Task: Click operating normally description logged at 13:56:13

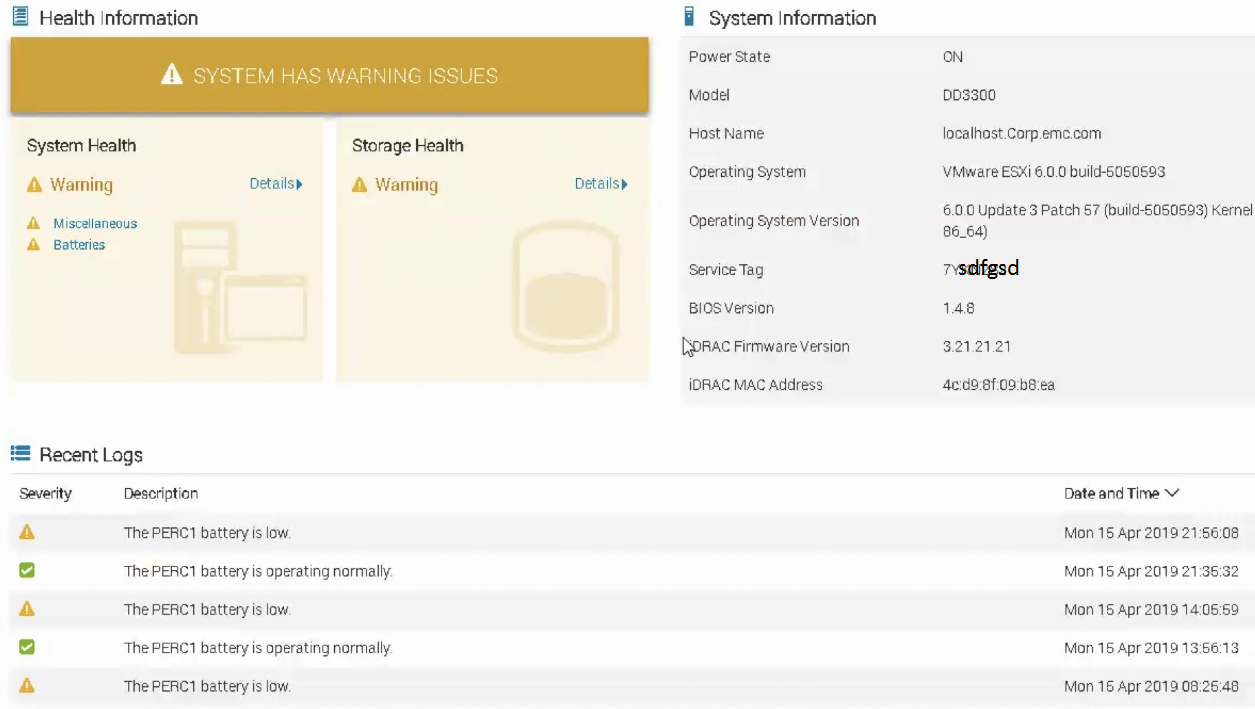Action: tap(258, 648)
